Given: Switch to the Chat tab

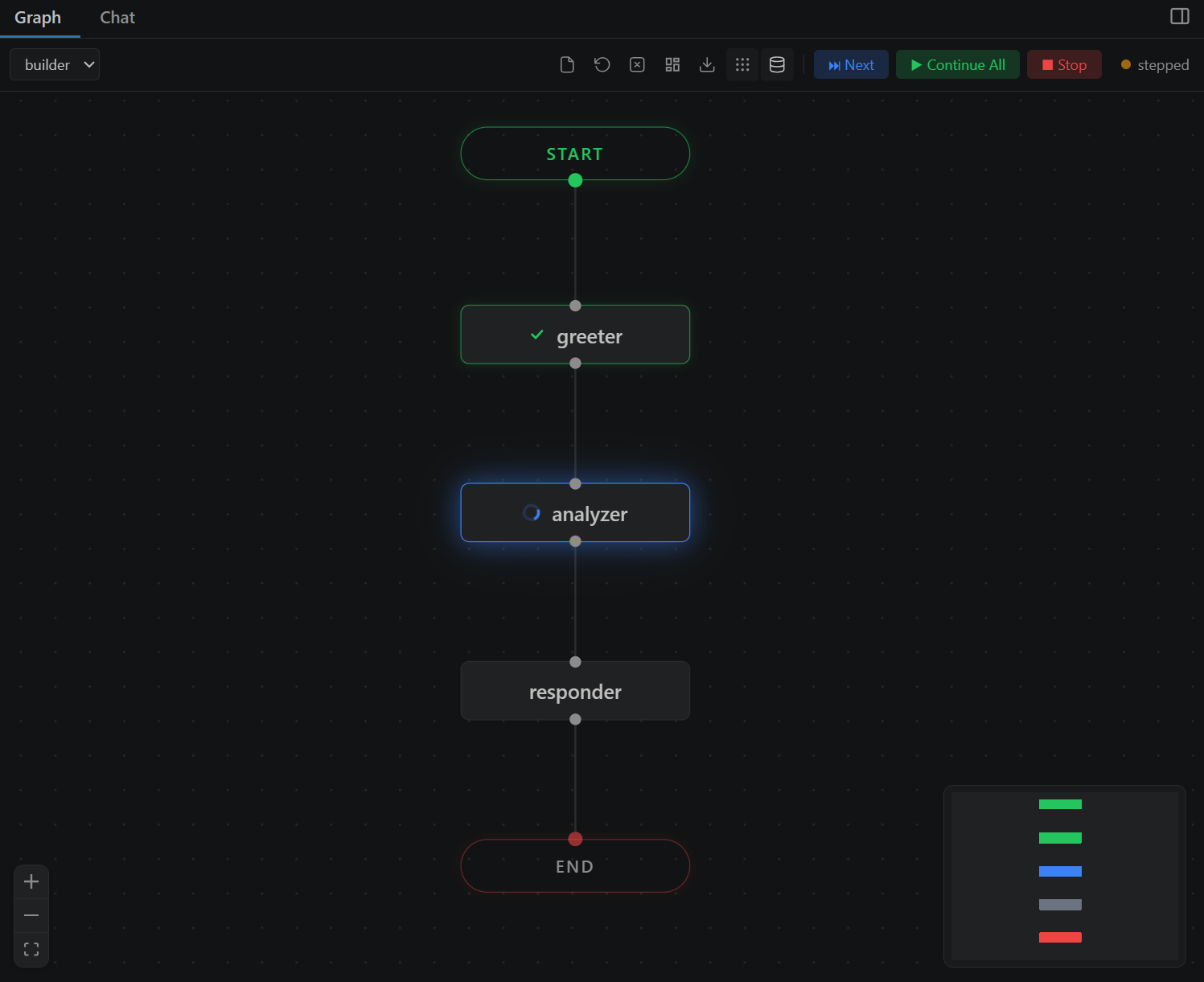Looking at the screenshot, I should (117, 17).
